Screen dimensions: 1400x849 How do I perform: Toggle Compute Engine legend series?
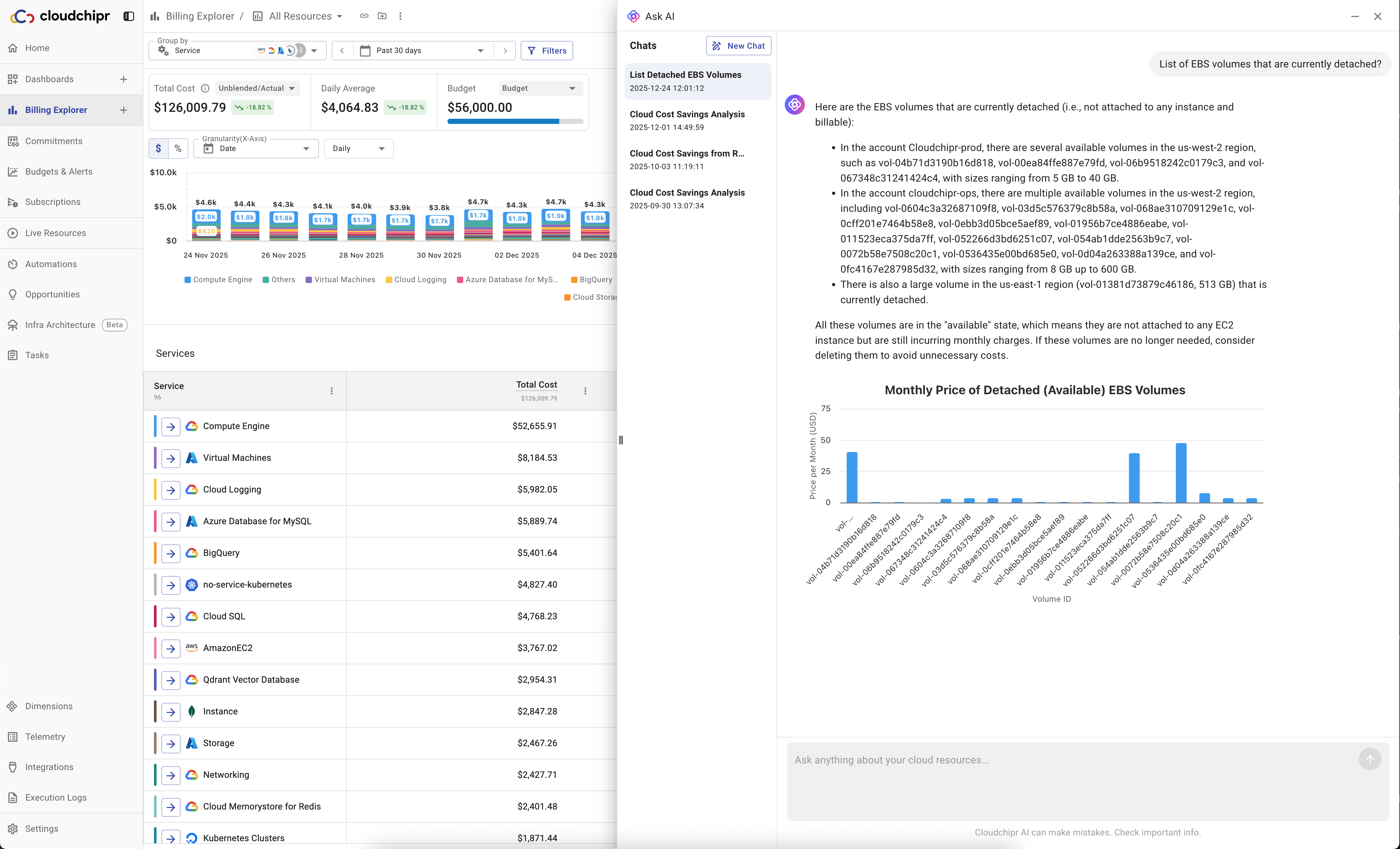click(x=218, y=280)
